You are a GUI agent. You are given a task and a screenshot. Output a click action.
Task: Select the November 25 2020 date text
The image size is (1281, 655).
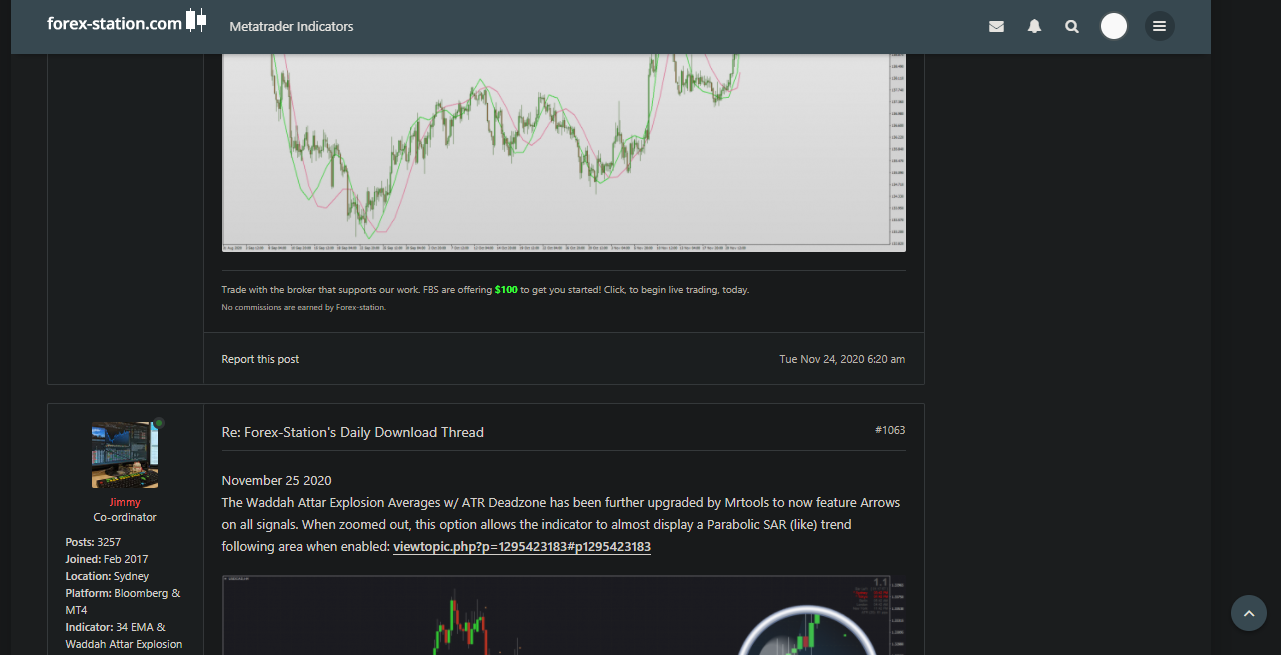tap(276, 480)
